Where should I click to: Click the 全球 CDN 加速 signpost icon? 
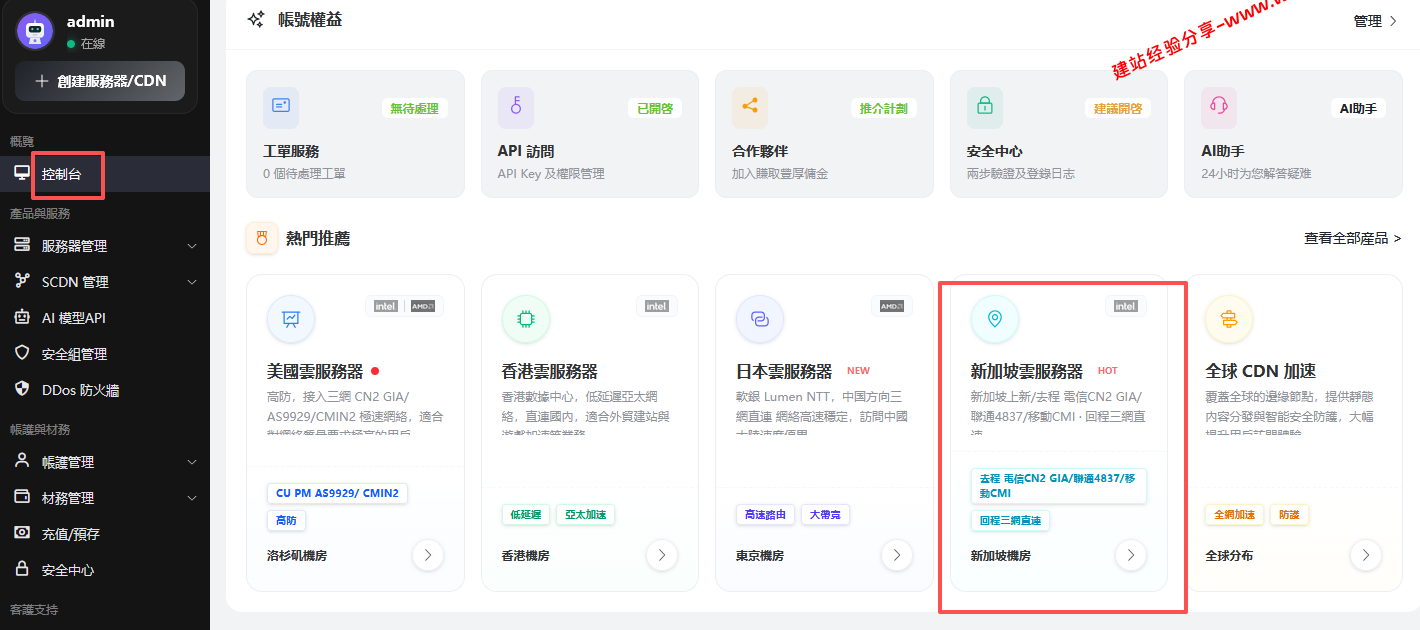(x=1229, y=319)
